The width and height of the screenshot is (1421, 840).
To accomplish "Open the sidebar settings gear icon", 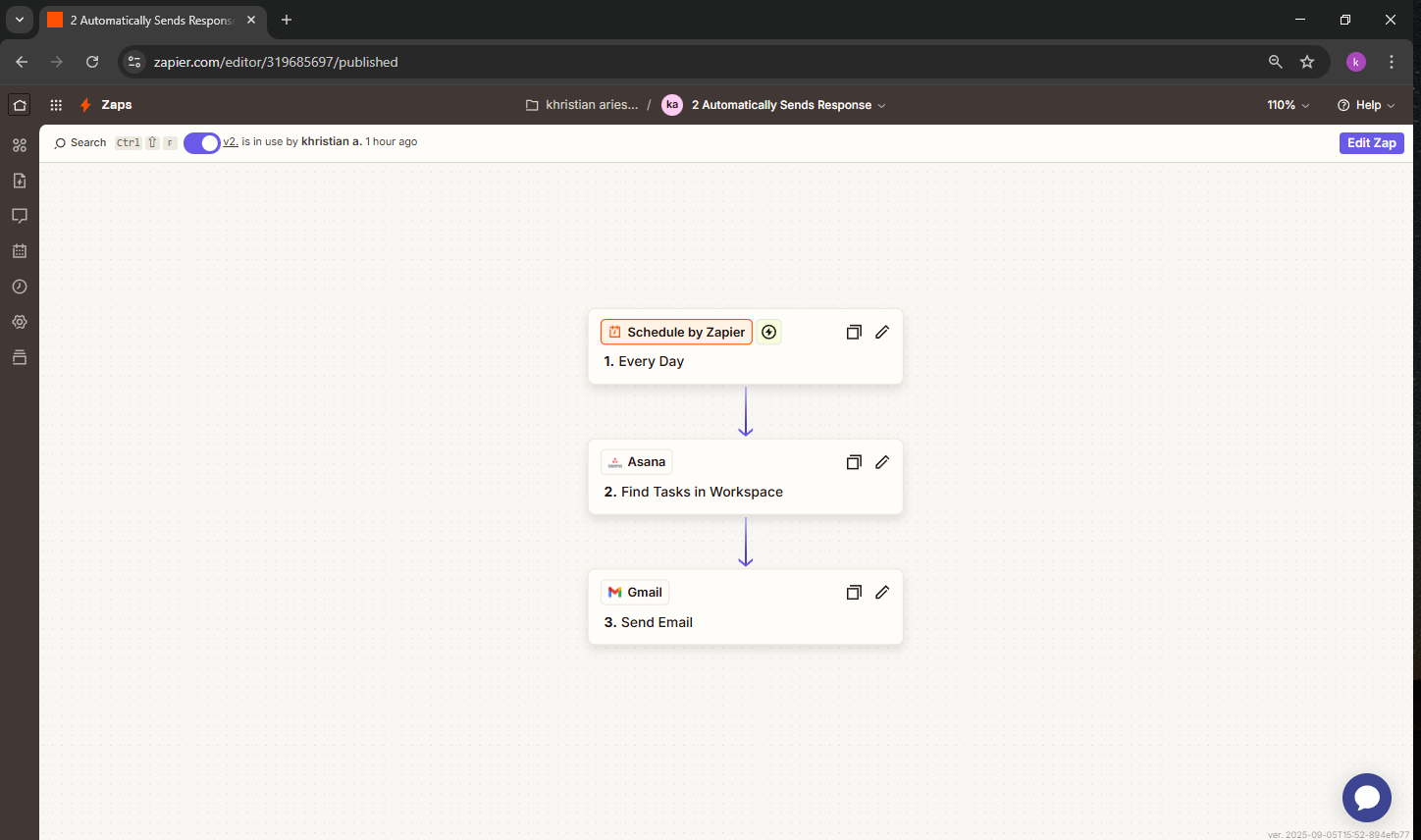I will (20, 322).
